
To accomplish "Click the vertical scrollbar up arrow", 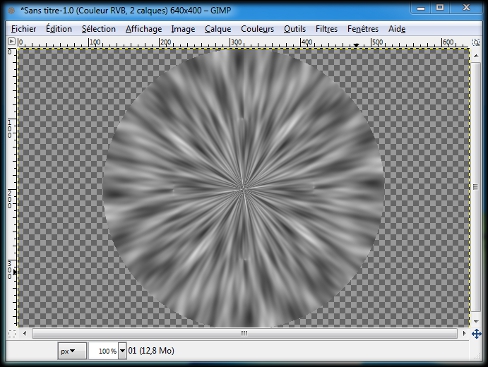I will point(476,55).
